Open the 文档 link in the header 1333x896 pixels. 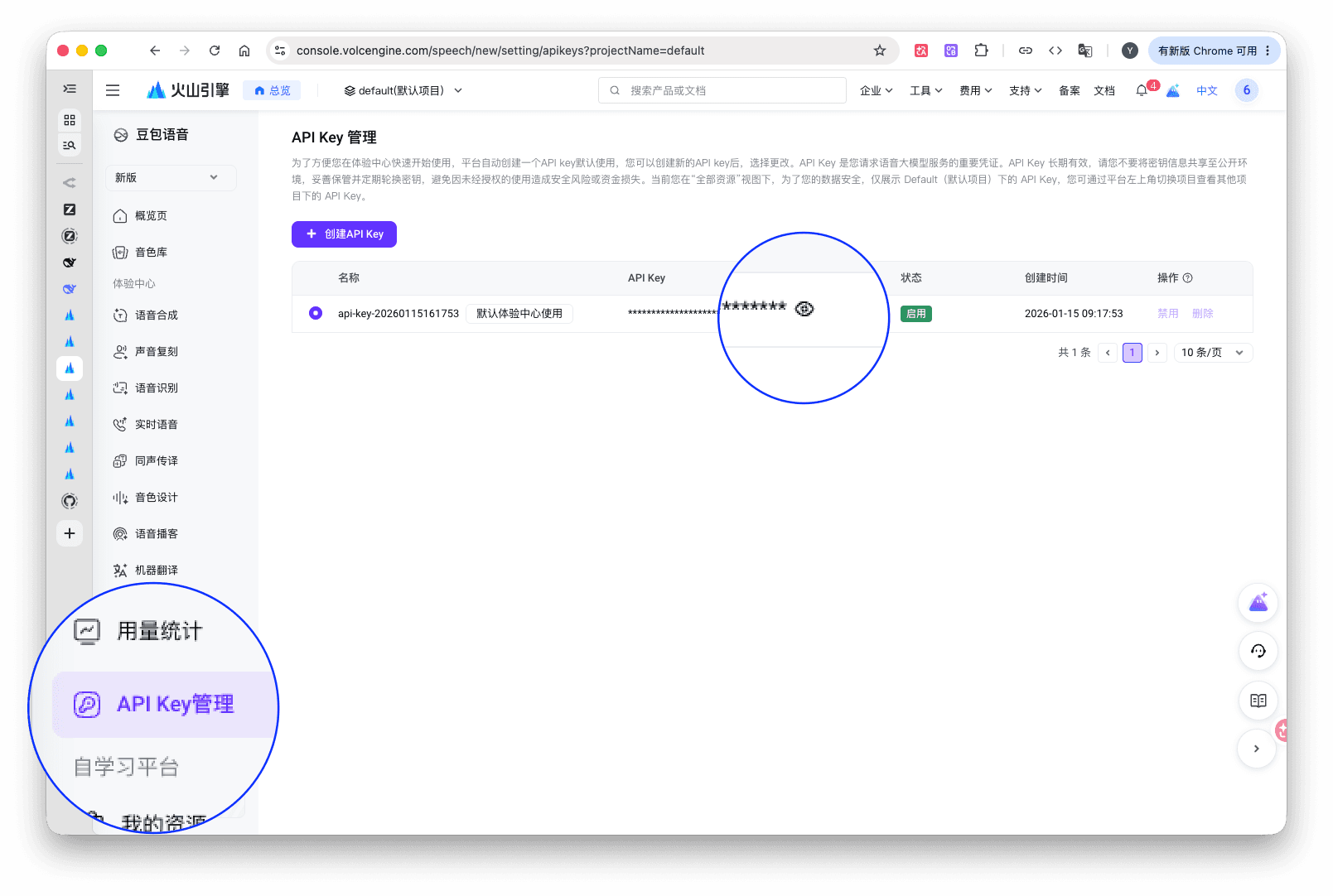tap(1104, 90)
